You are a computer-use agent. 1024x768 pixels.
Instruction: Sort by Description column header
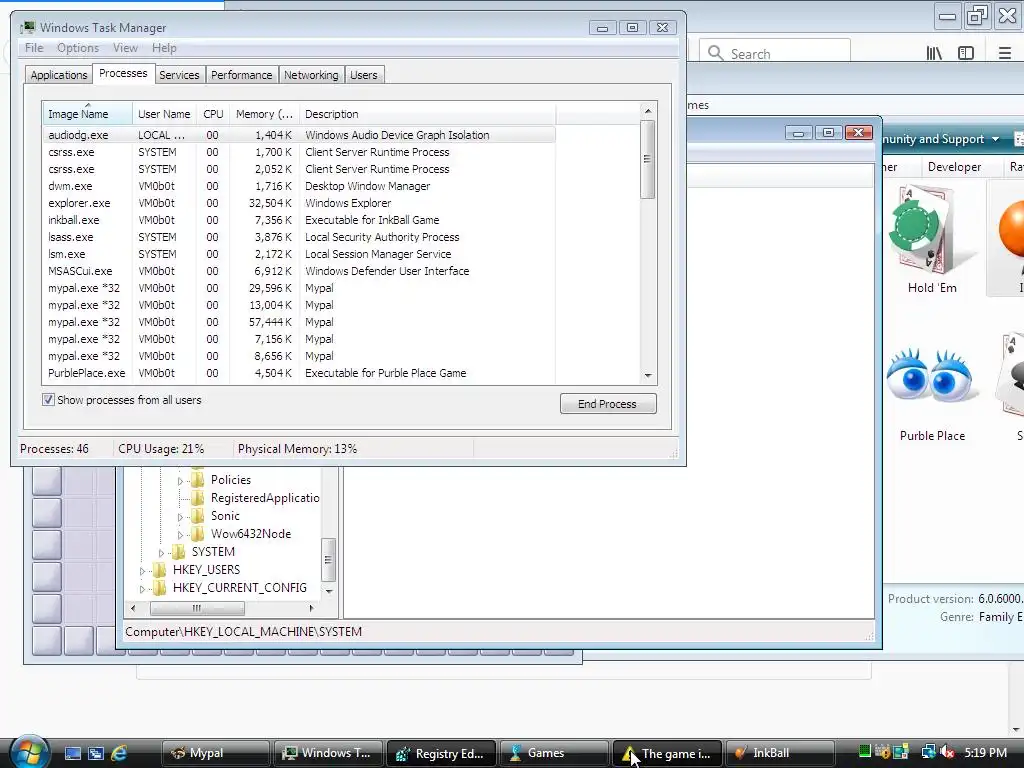tap(427, 114)
